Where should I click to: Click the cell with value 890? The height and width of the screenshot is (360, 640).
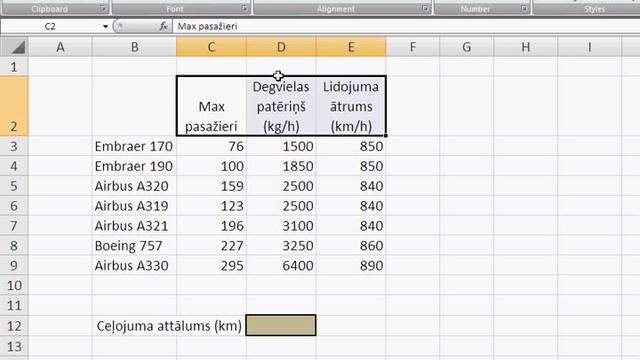click(x=351, y=266)
